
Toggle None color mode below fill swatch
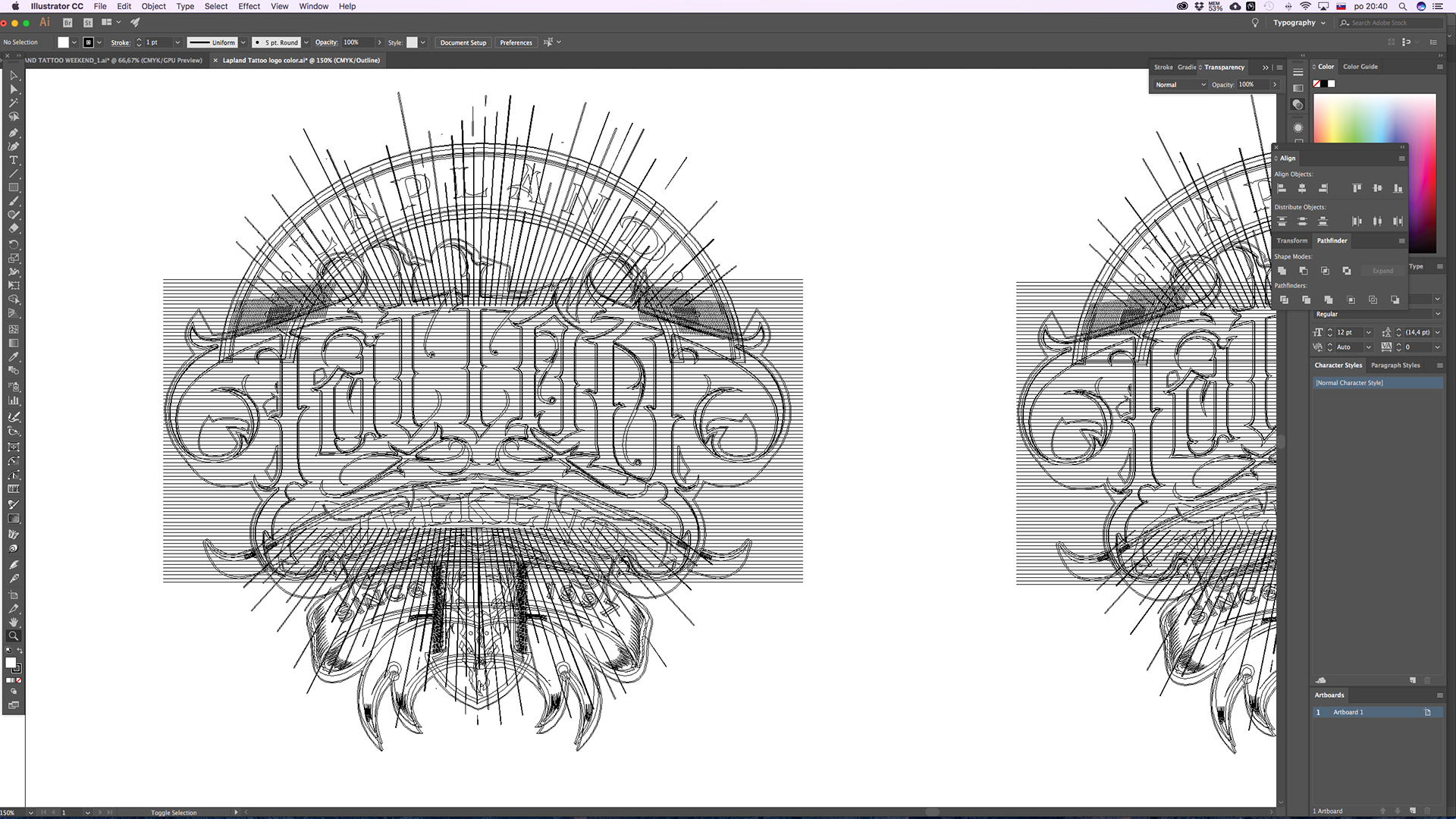click(19, 680)
